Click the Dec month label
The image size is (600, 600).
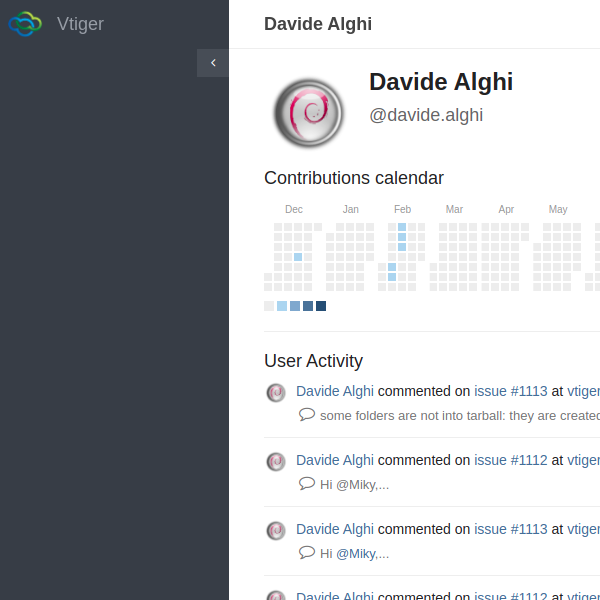pyautogui.click(x=294, y=209)
